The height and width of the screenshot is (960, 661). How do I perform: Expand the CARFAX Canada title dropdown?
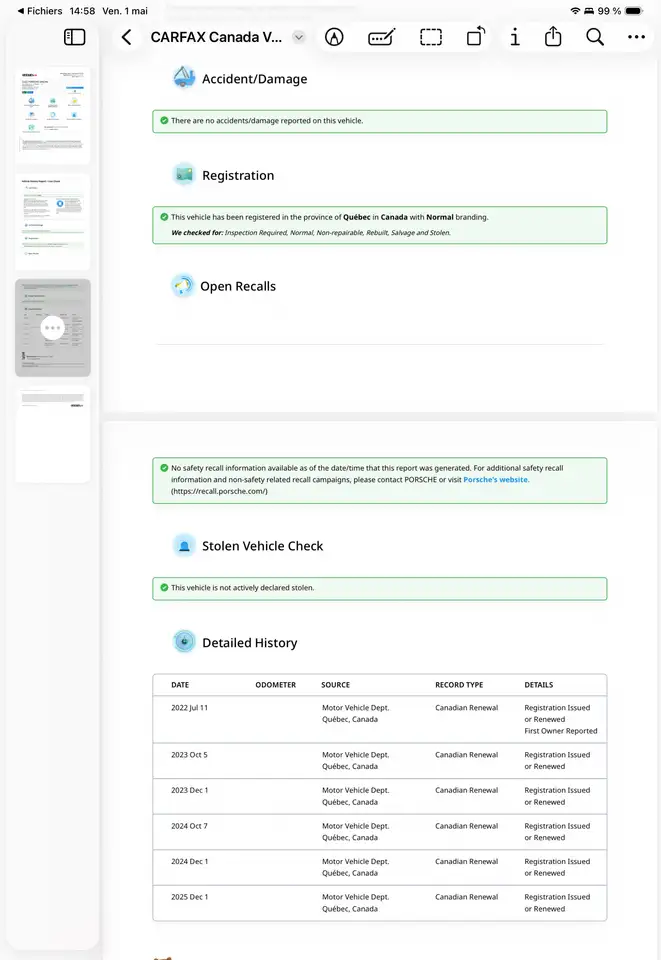pyautogui.click(x=299, y=37)
